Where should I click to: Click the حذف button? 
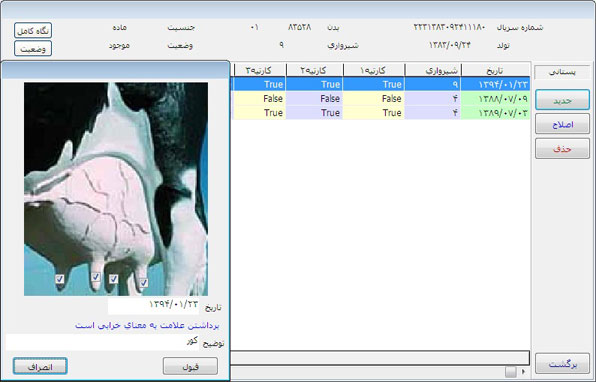[x=563, y=149]
